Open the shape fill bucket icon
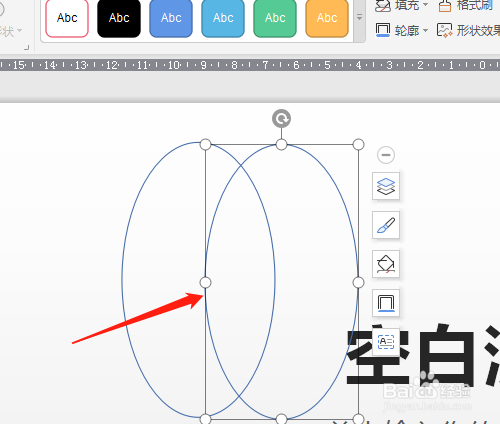This screenshot has width=500, height=424. tap(386, 264)
